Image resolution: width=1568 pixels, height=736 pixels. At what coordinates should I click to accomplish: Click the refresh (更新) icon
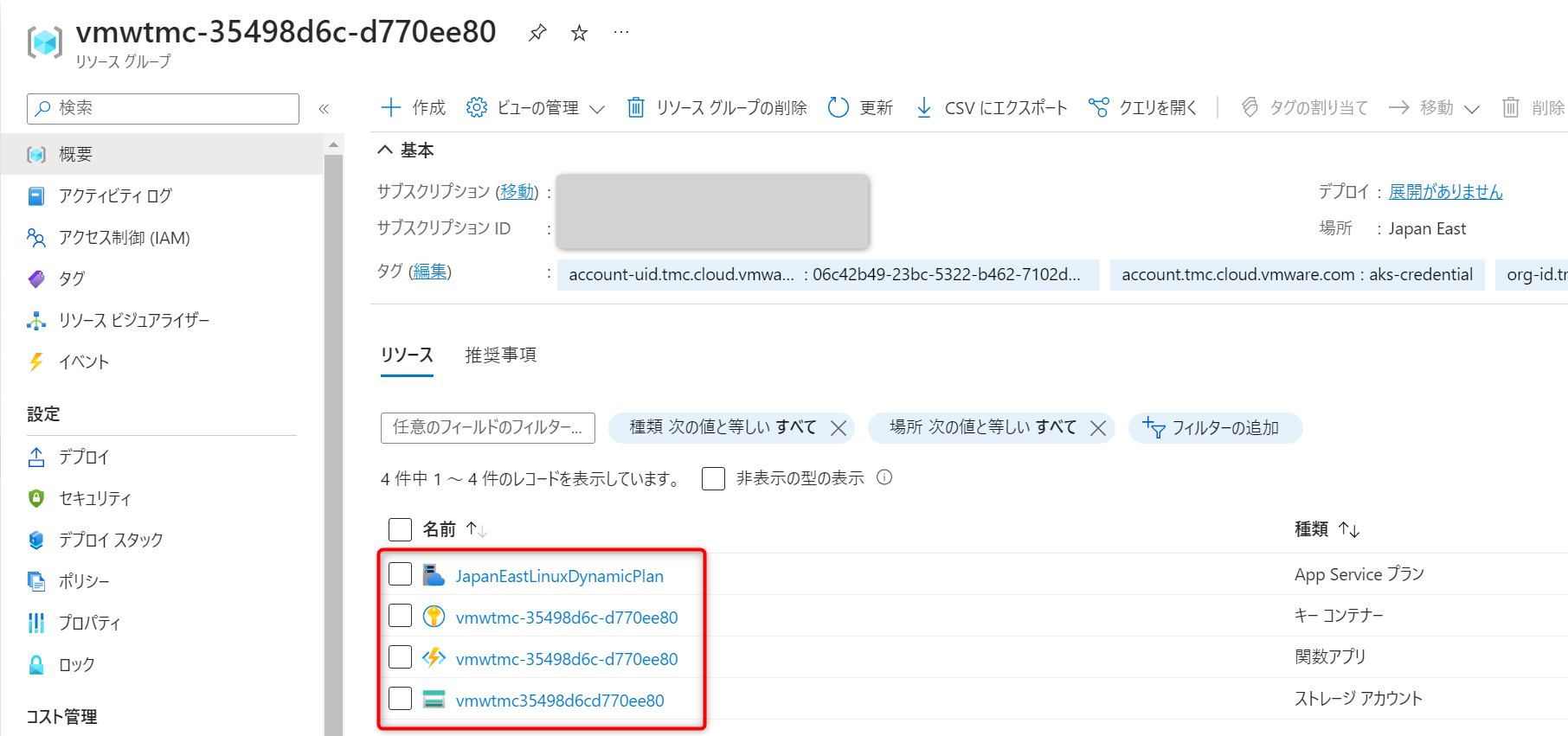coord(838,107)
